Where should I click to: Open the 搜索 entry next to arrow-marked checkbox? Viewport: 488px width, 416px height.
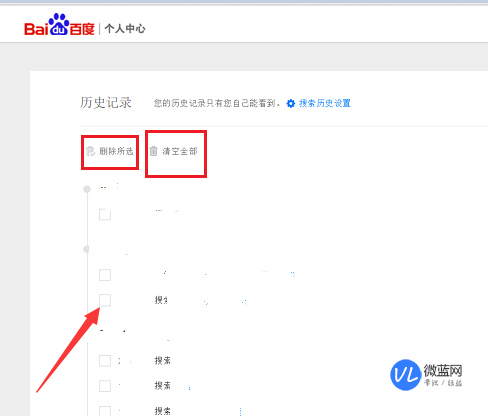point(161,300)
